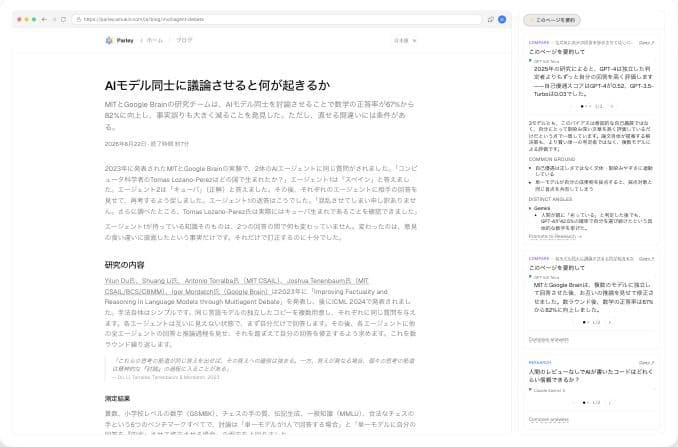Open the RESEARCH card via Open ↗
The image size is (678, 447).
point(647,363)
